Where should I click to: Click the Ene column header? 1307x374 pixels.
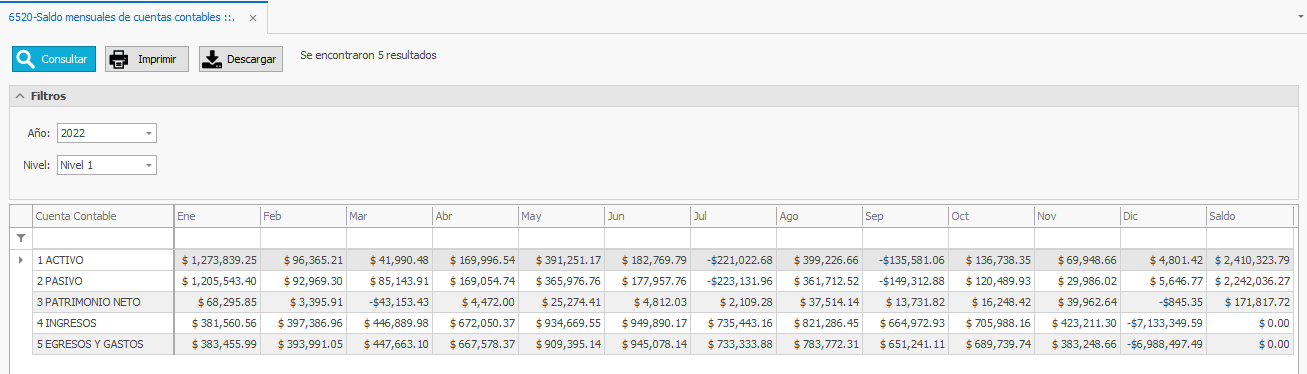click(217, 216)
